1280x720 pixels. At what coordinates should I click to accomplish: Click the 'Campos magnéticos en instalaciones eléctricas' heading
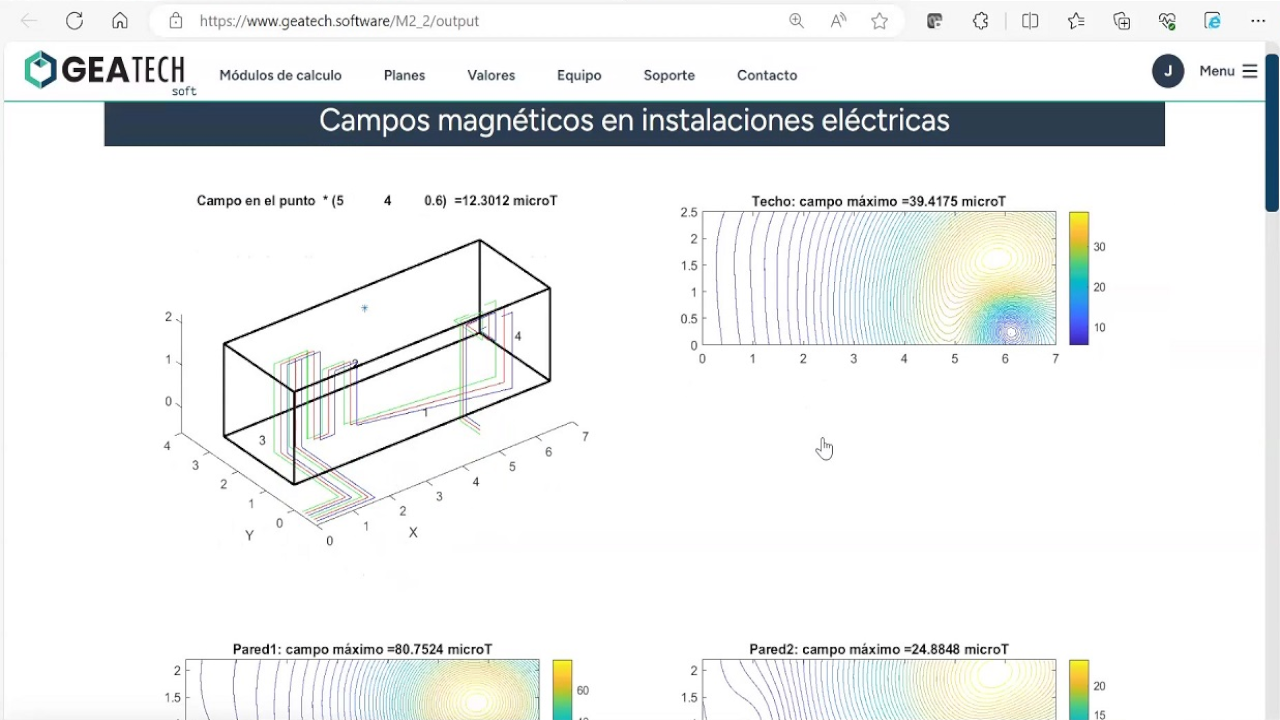click(634, 121)
